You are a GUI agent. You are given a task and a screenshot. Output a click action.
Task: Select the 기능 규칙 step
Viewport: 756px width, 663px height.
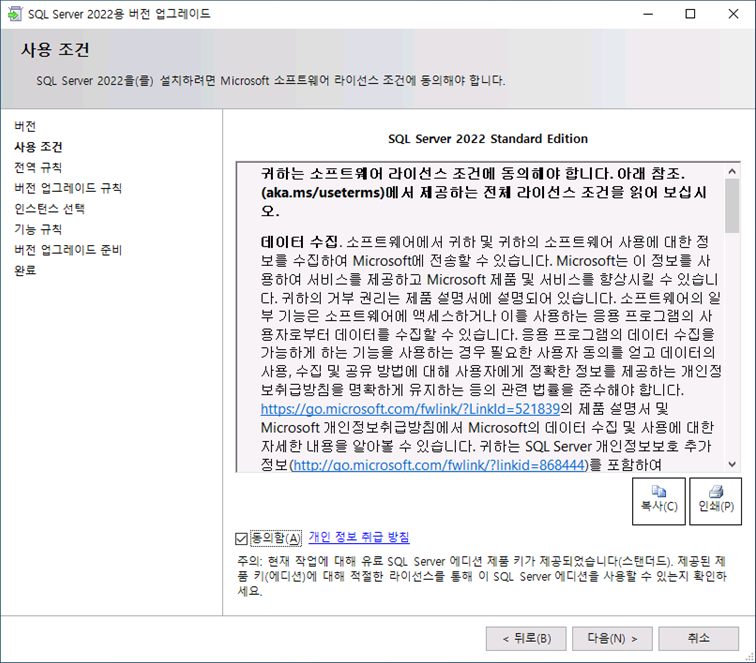[38, 229]
